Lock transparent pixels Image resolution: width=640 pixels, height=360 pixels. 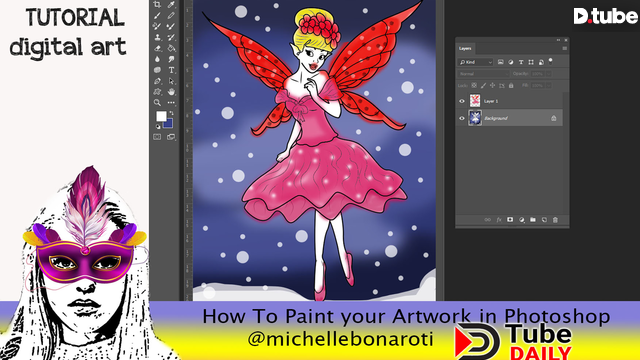pyautogui.click(x=474, y=85)
